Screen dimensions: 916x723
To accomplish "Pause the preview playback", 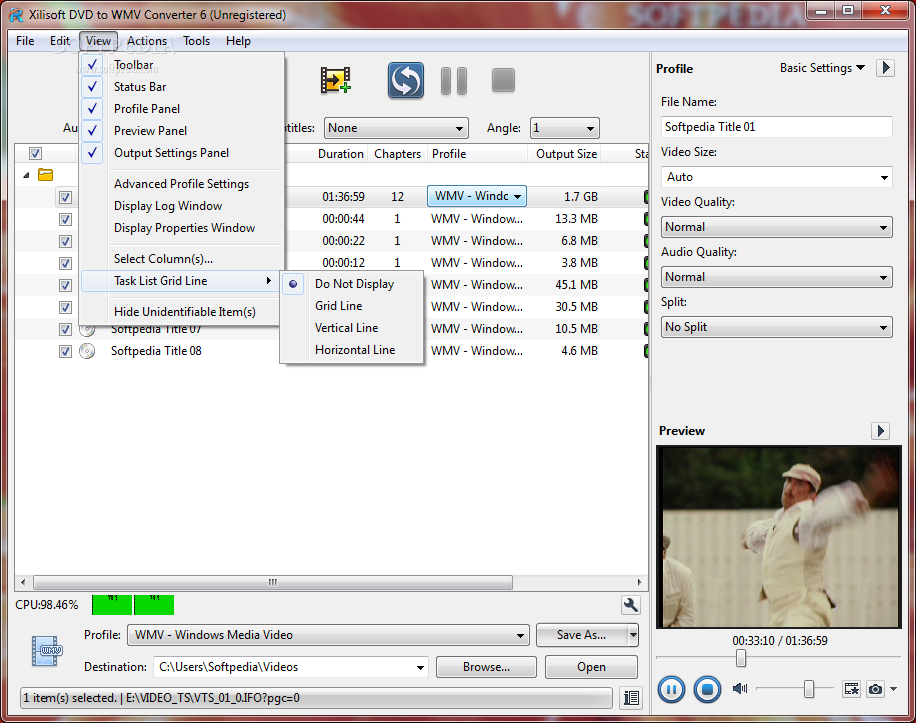I will (671, 690).
